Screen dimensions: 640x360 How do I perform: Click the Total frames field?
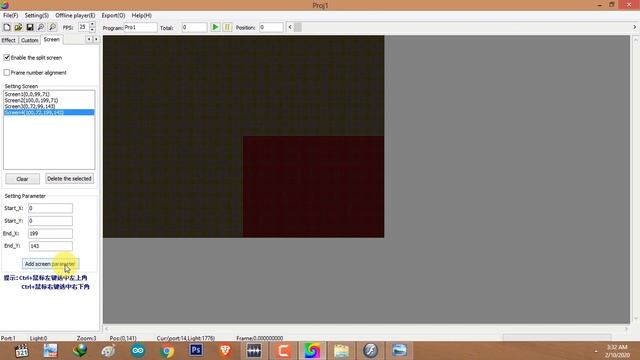(x=194, y=27)
